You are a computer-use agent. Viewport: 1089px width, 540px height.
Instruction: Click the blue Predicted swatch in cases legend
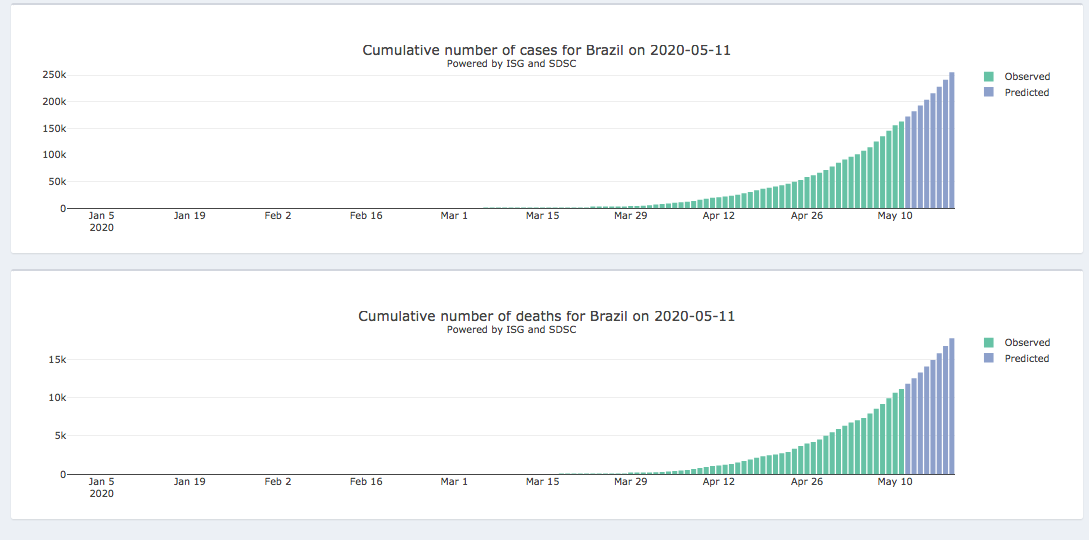coord(989,92)
